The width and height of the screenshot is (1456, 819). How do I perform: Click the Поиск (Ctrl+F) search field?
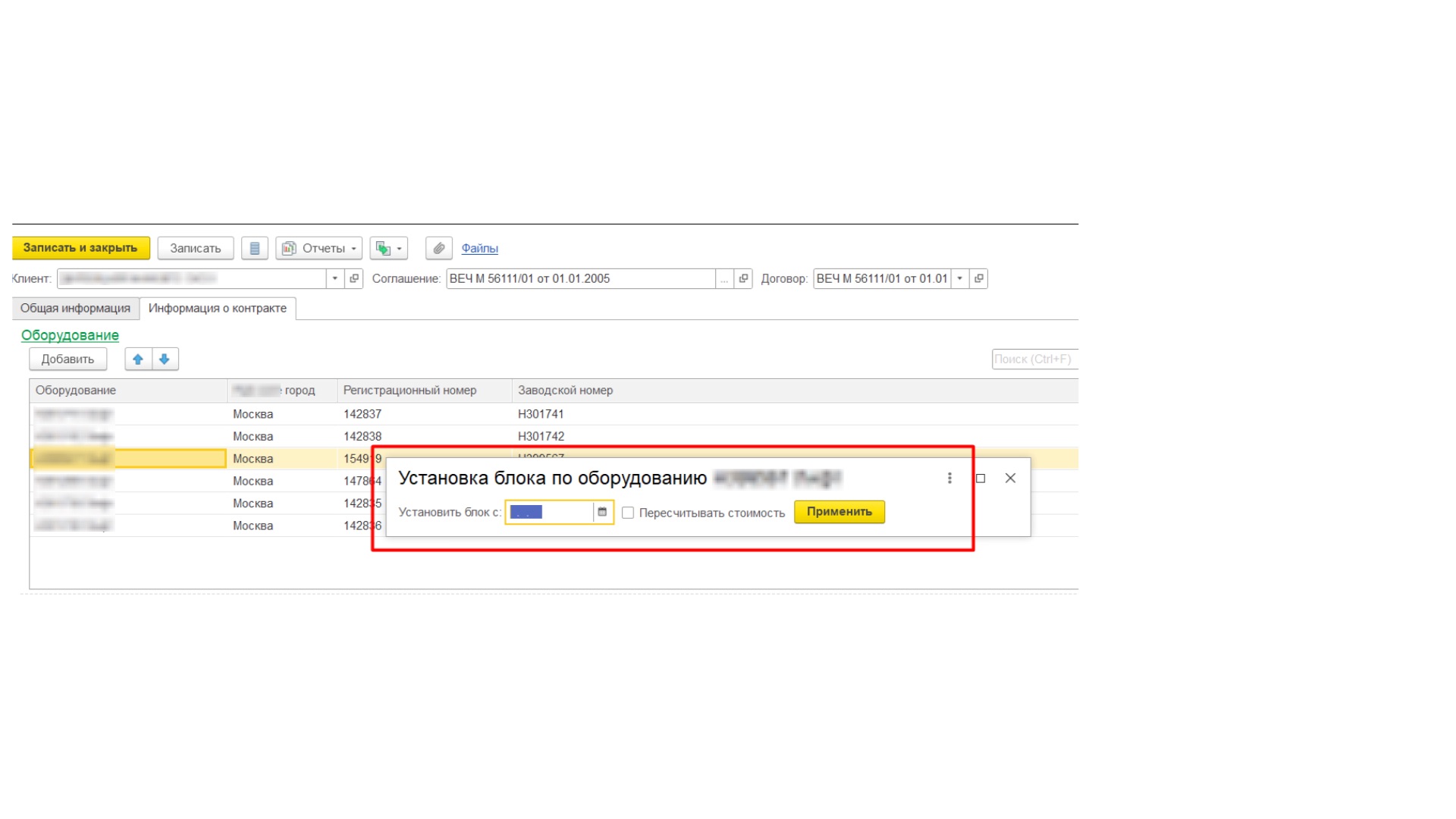(x=1034, y=359)
